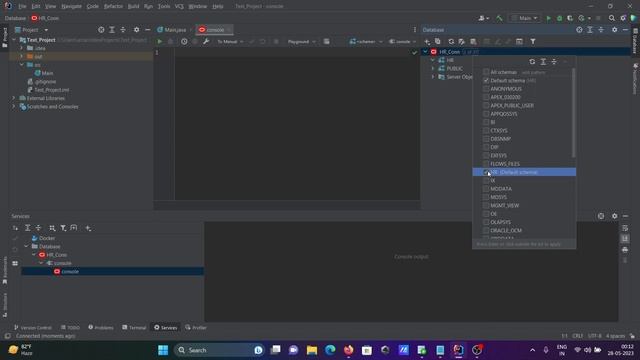Start debug with bug icon
640x360 pixels.
(559, 18)
